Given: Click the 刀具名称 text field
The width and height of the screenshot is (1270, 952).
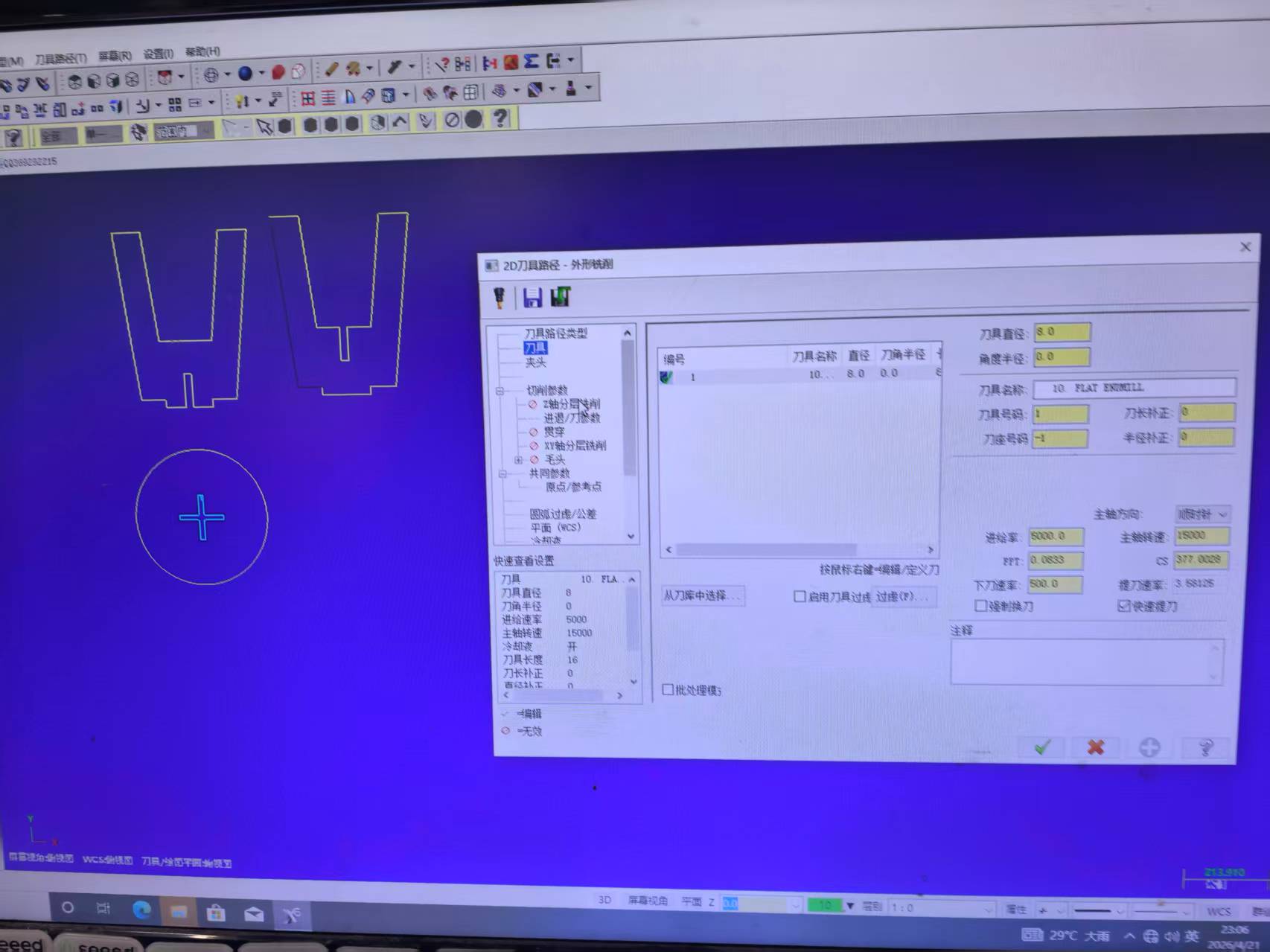Looking at the screenshot, I should click(1135, 388).
